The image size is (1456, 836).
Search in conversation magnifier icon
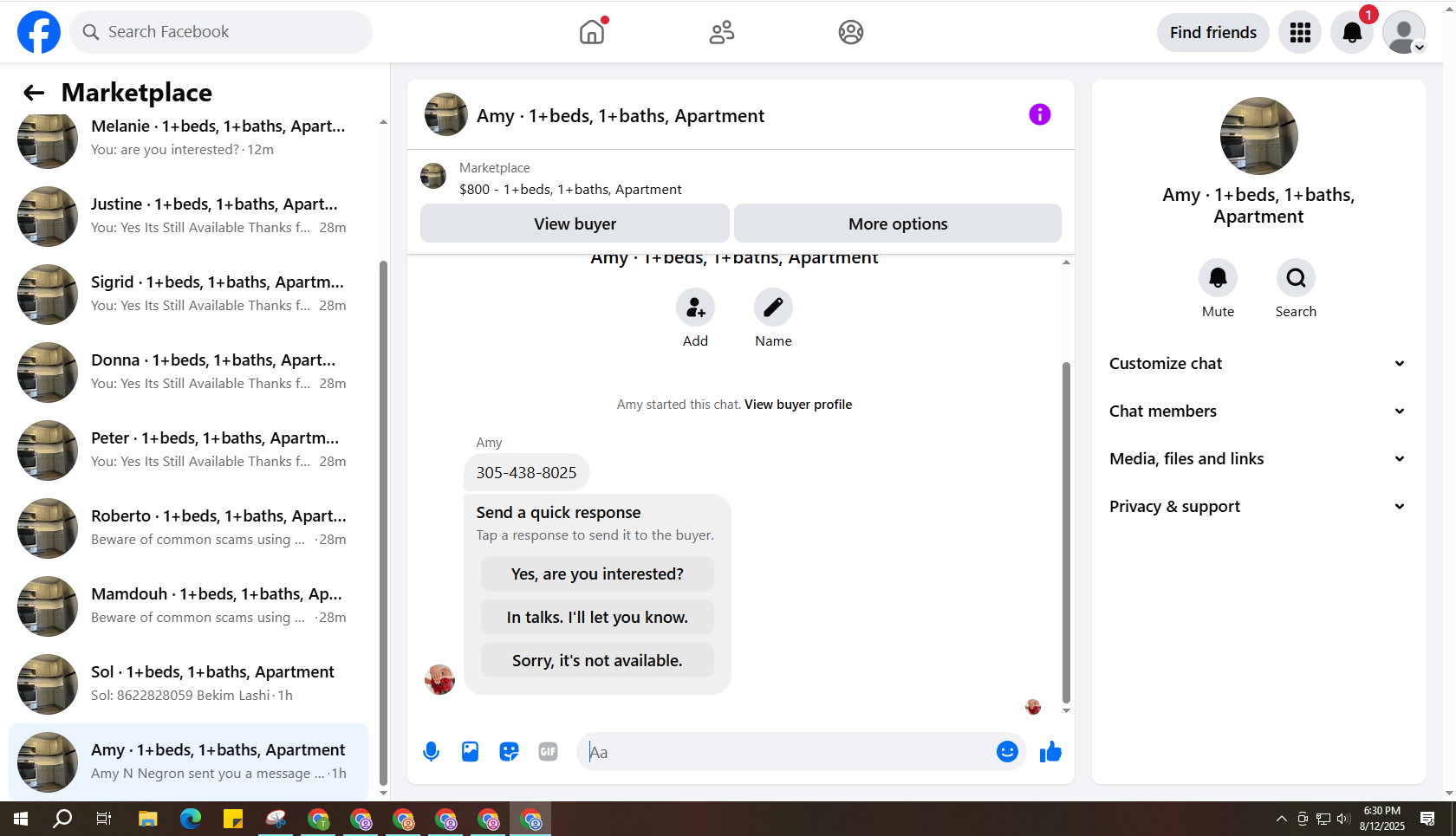coord(1296,278)
